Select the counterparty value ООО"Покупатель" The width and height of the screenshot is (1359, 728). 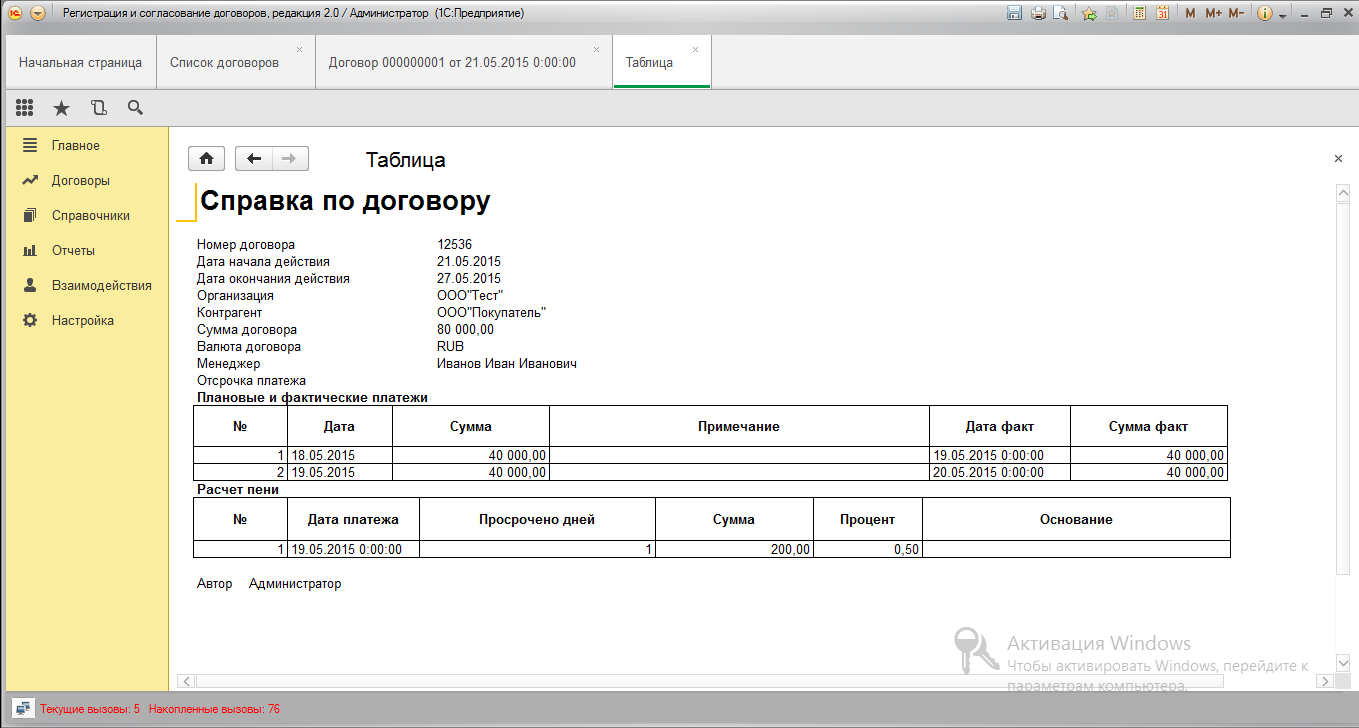point(491,313)
